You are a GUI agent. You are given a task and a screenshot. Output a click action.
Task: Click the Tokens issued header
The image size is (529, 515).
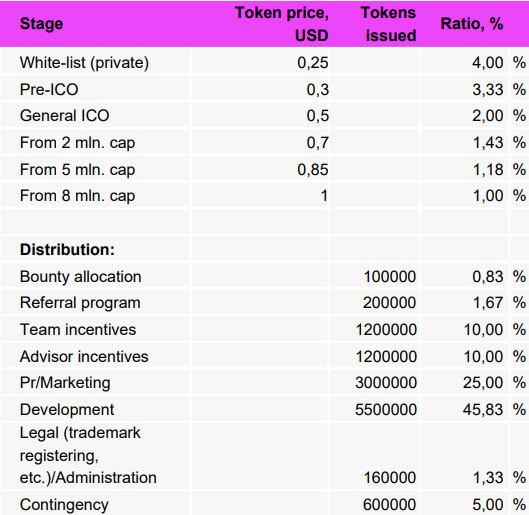[388, 24]
